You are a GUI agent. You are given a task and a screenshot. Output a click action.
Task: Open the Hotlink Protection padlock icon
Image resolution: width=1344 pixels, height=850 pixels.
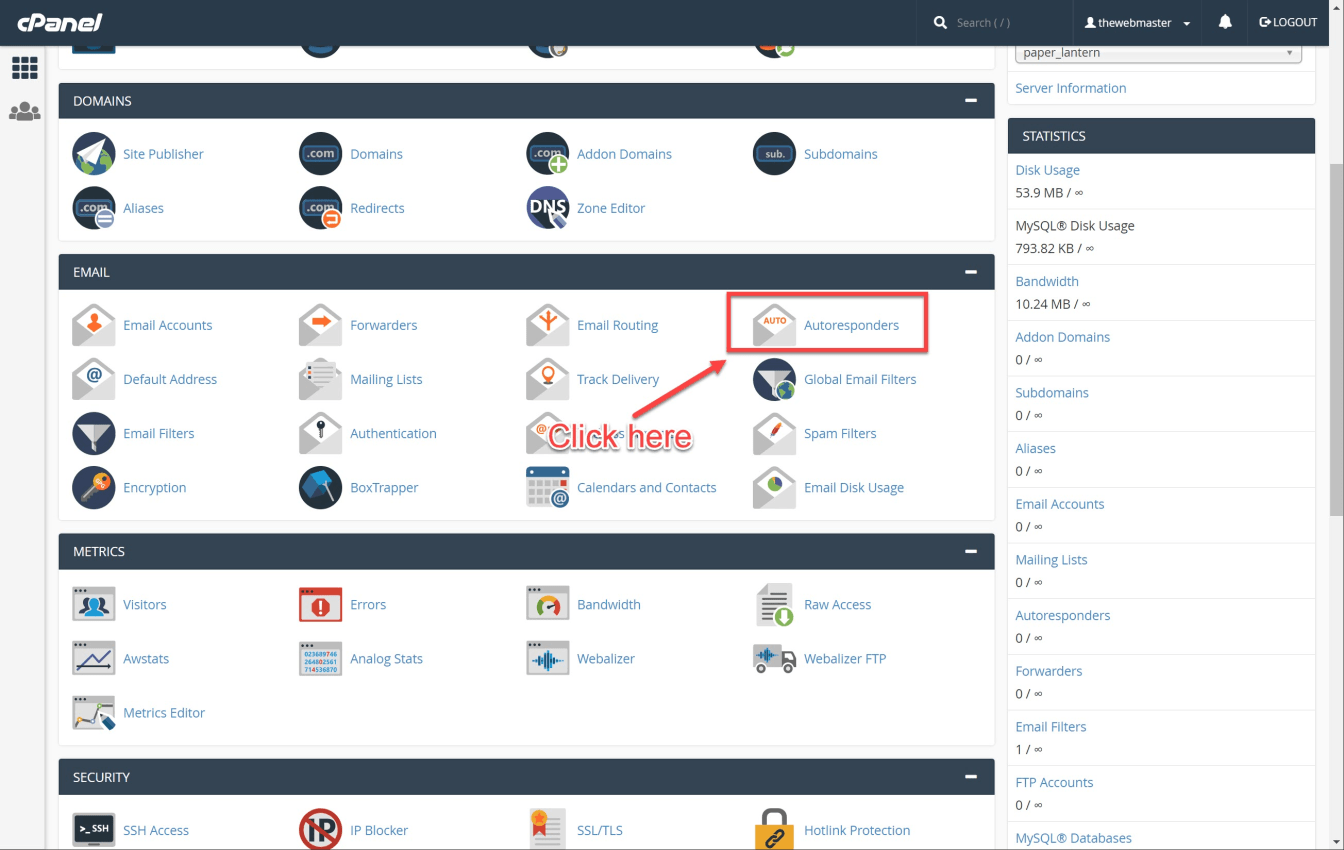click(x=775, y=829)
